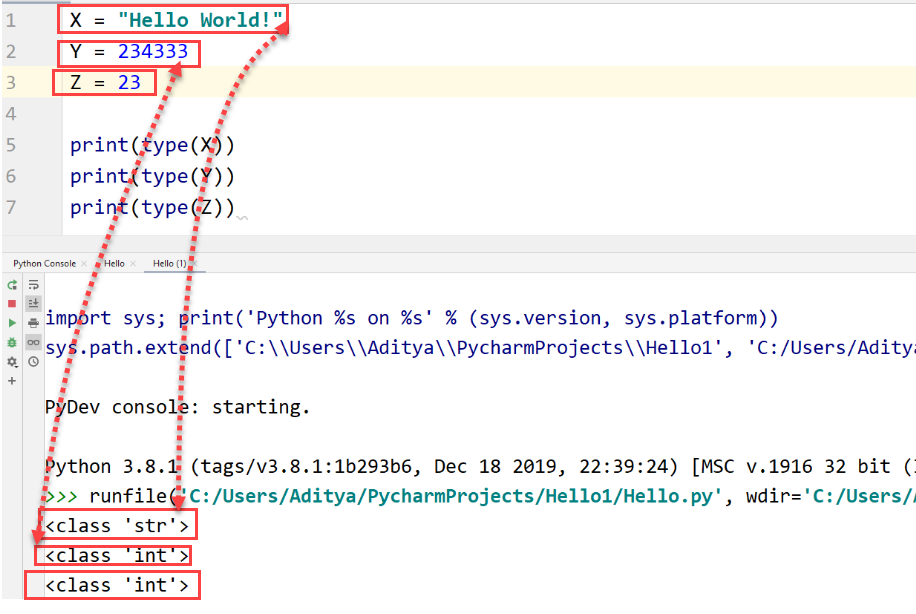Click the console prompt line with runfile
The width and height of the screenshot is (916, 614).
(x=480, y=496)
